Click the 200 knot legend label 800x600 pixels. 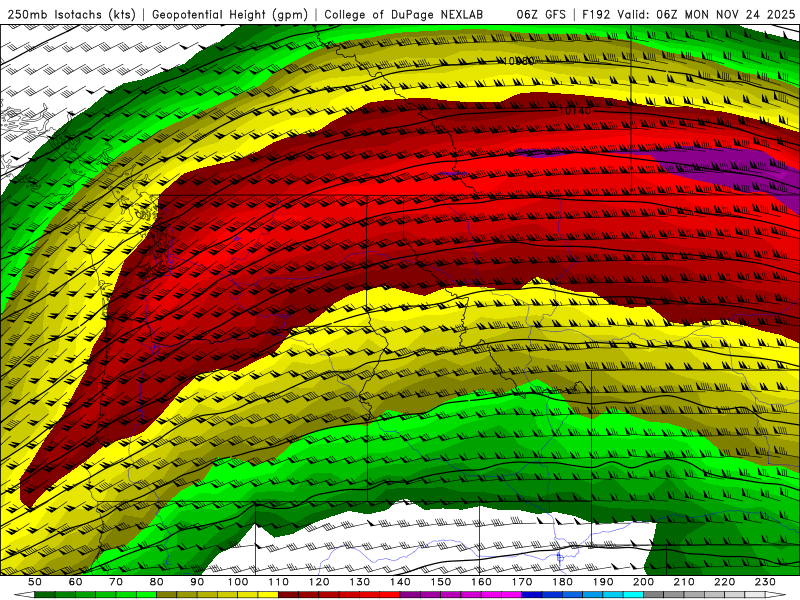tap(643, 582)
